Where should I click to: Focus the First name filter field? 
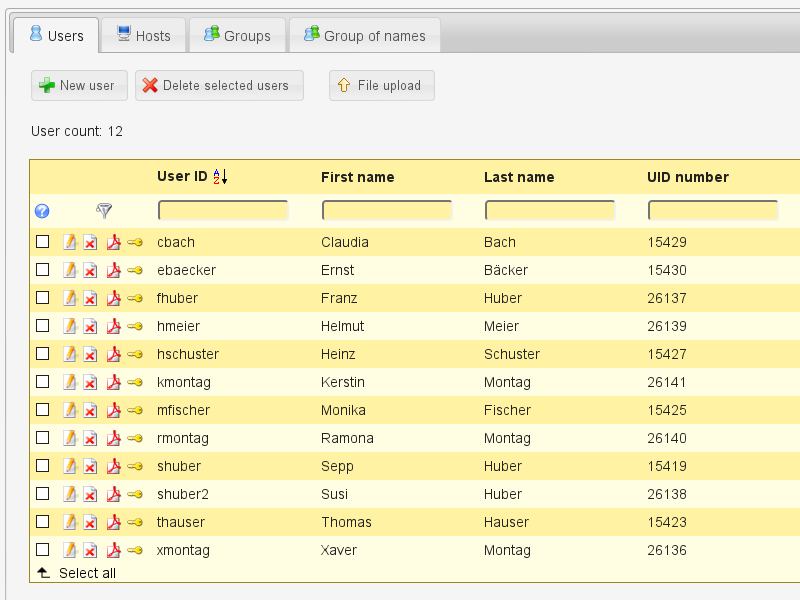click(x=387, y=210)
